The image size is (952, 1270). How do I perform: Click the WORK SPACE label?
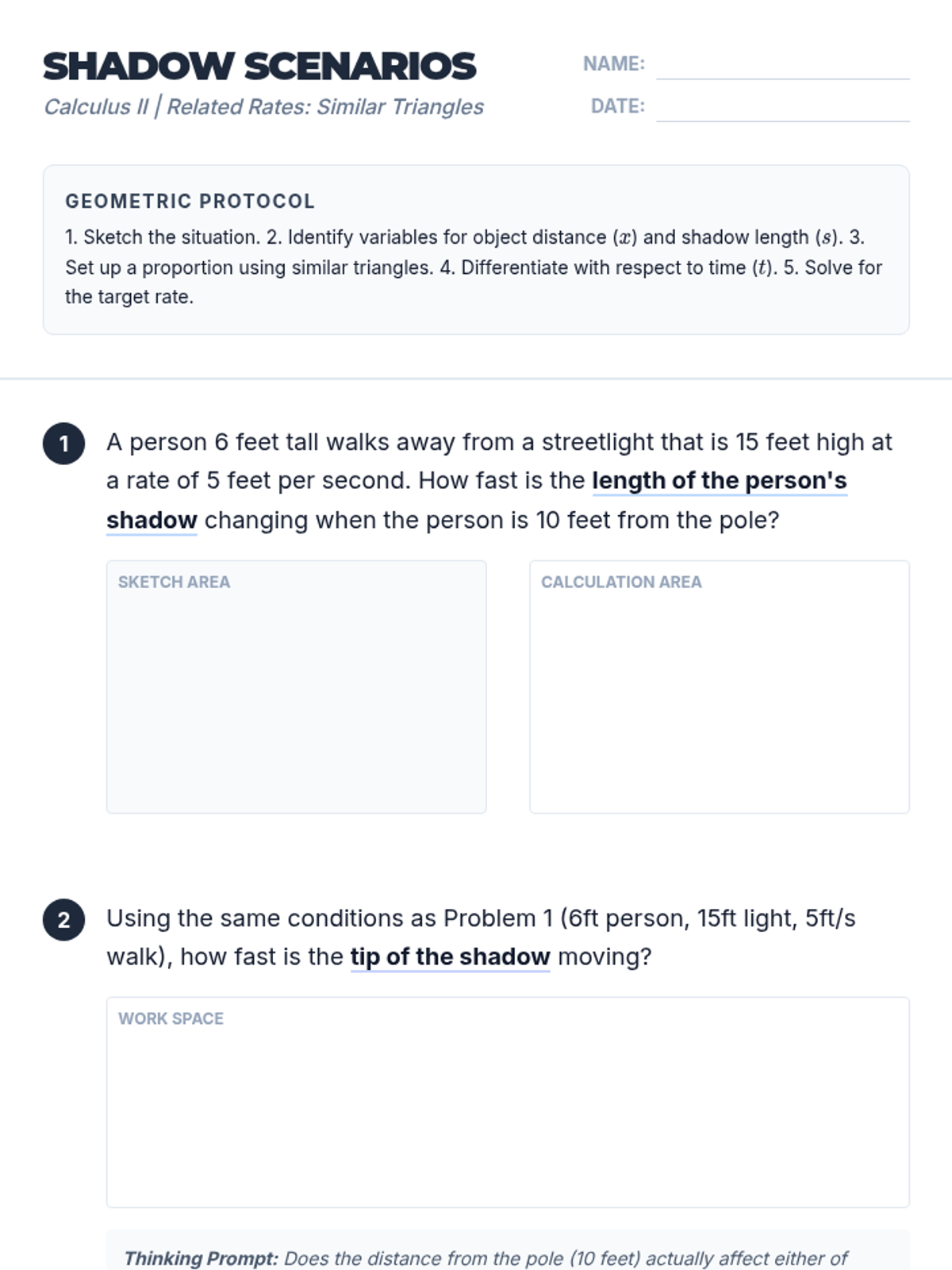[x=171, y=1019]
